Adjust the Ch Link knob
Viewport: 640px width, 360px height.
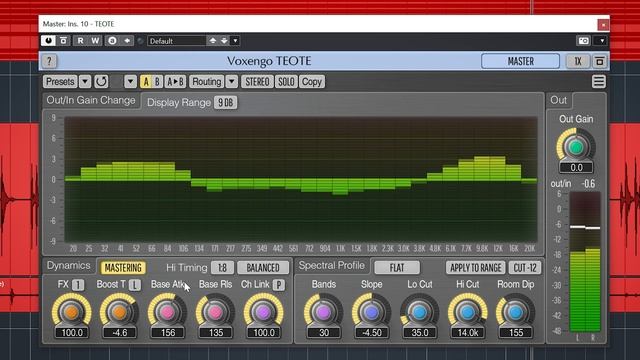264,312
